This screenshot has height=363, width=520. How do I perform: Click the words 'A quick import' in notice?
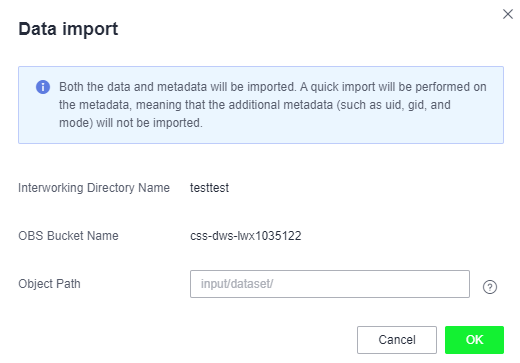[335, 87]
